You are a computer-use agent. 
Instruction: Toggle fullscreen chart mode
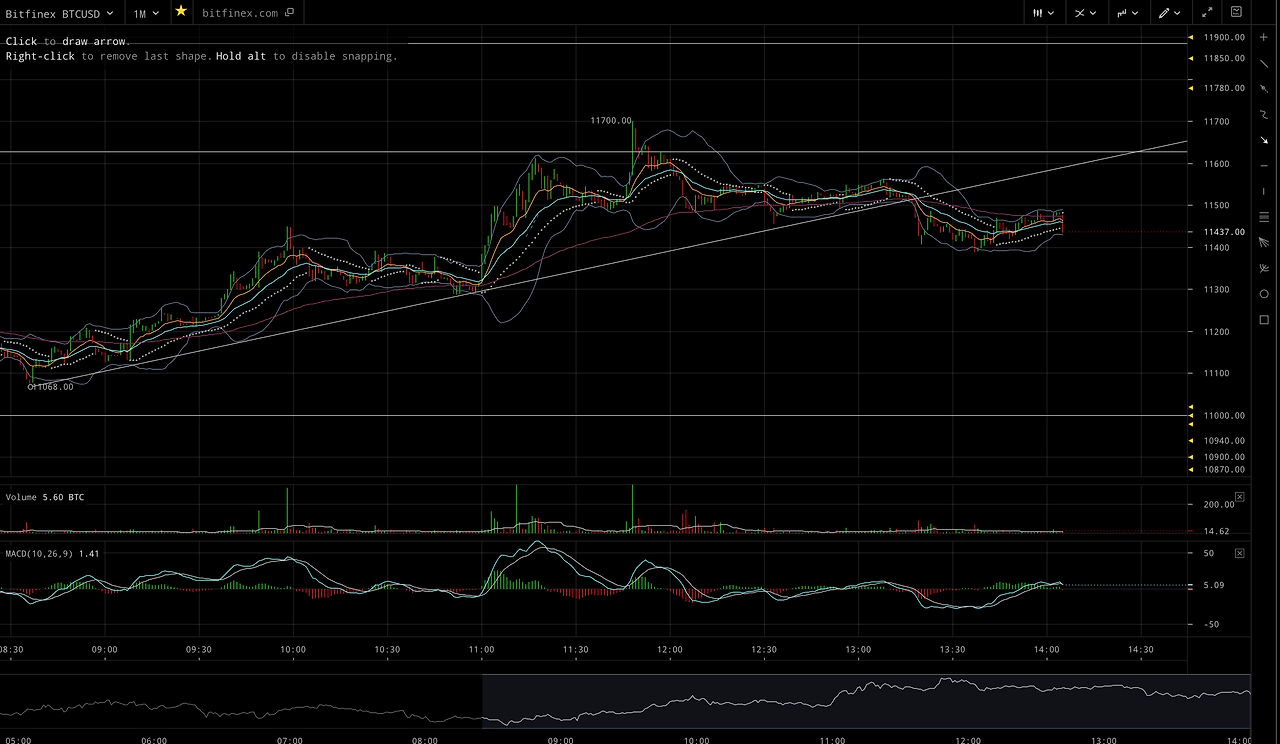tap(1208, 13)
